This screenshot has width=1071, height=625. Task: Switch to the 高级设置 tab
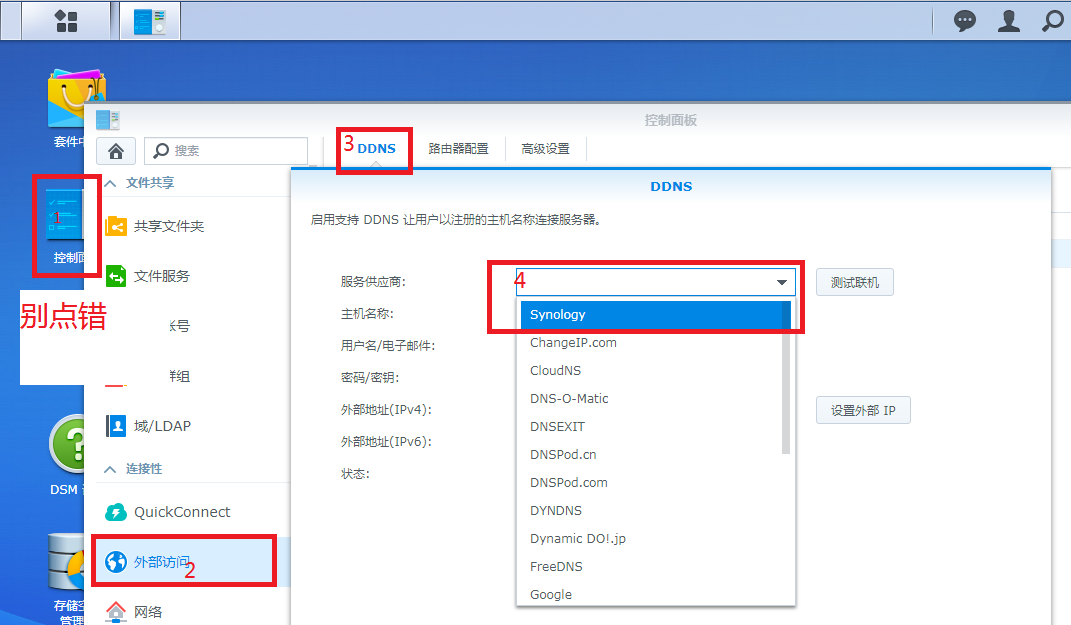click(x=545, y=148)
